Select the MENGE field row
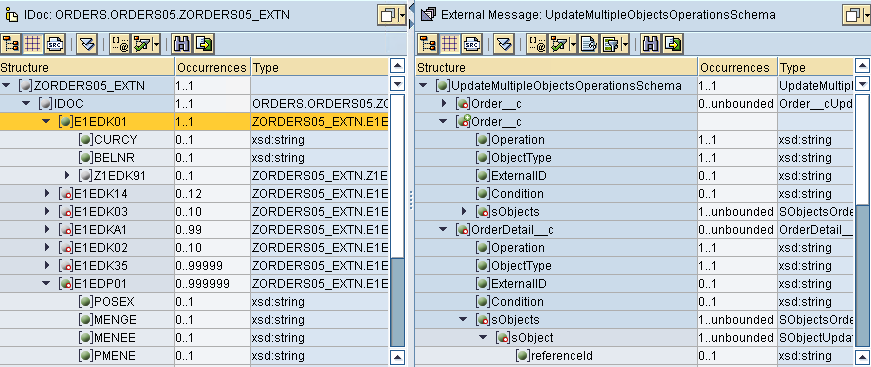This screenshot has height=367, width=871. [194, 320]
